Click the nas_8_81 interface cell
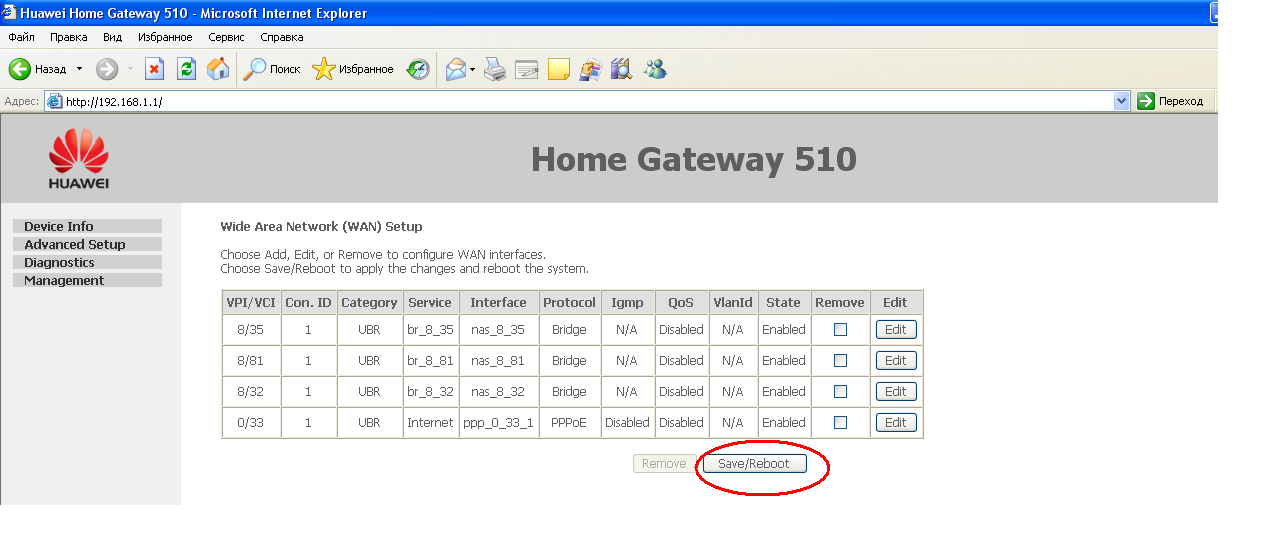Image resolution: width=1280 pixels, height=551 pixels. [x=498, y=360]
